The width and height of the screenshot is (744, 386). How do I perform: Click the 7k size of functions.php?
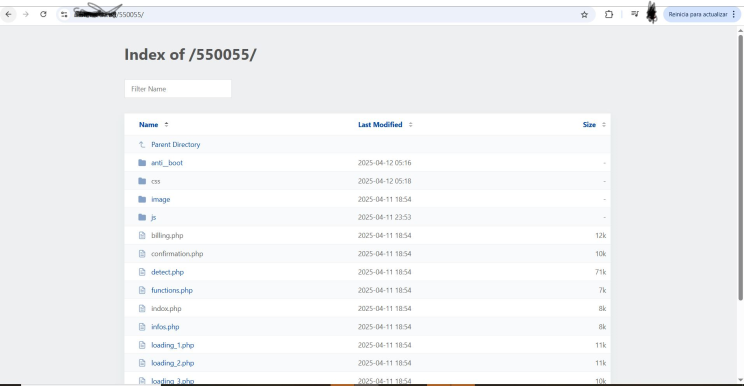(602, 290)
